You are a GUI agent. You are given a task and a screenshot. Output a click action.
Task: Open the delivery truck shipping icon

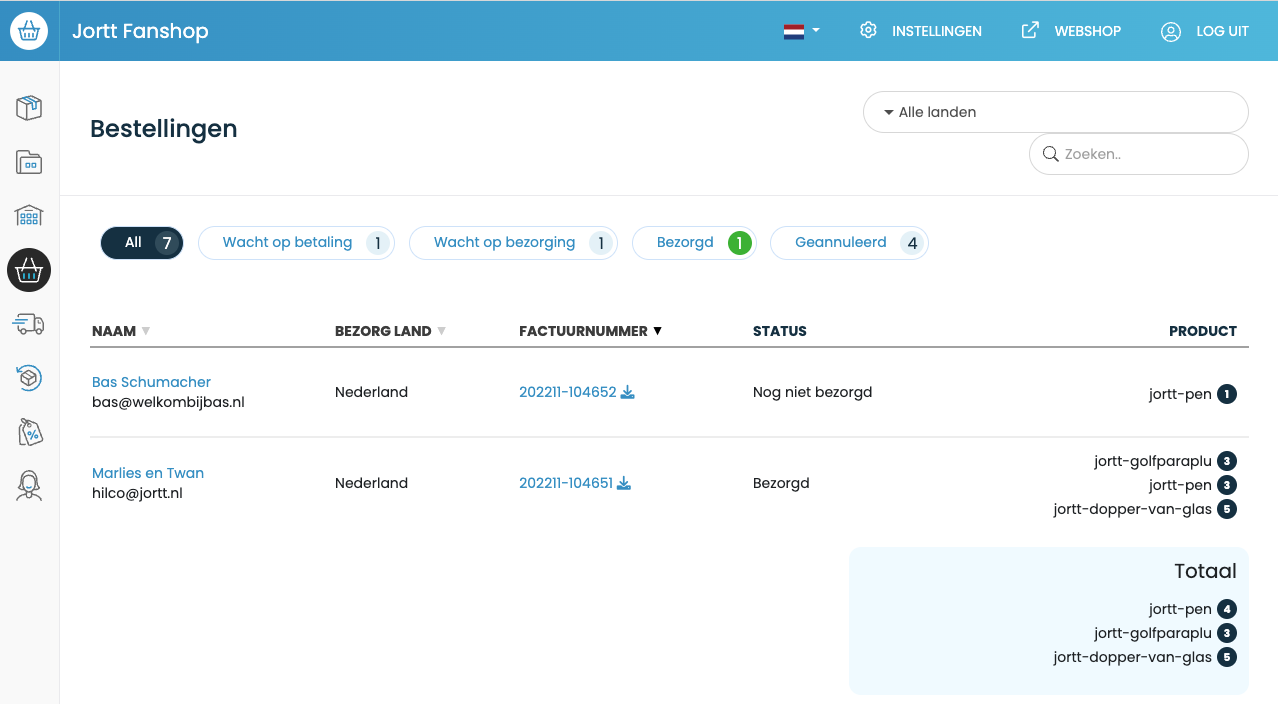[x=29, y=324]
